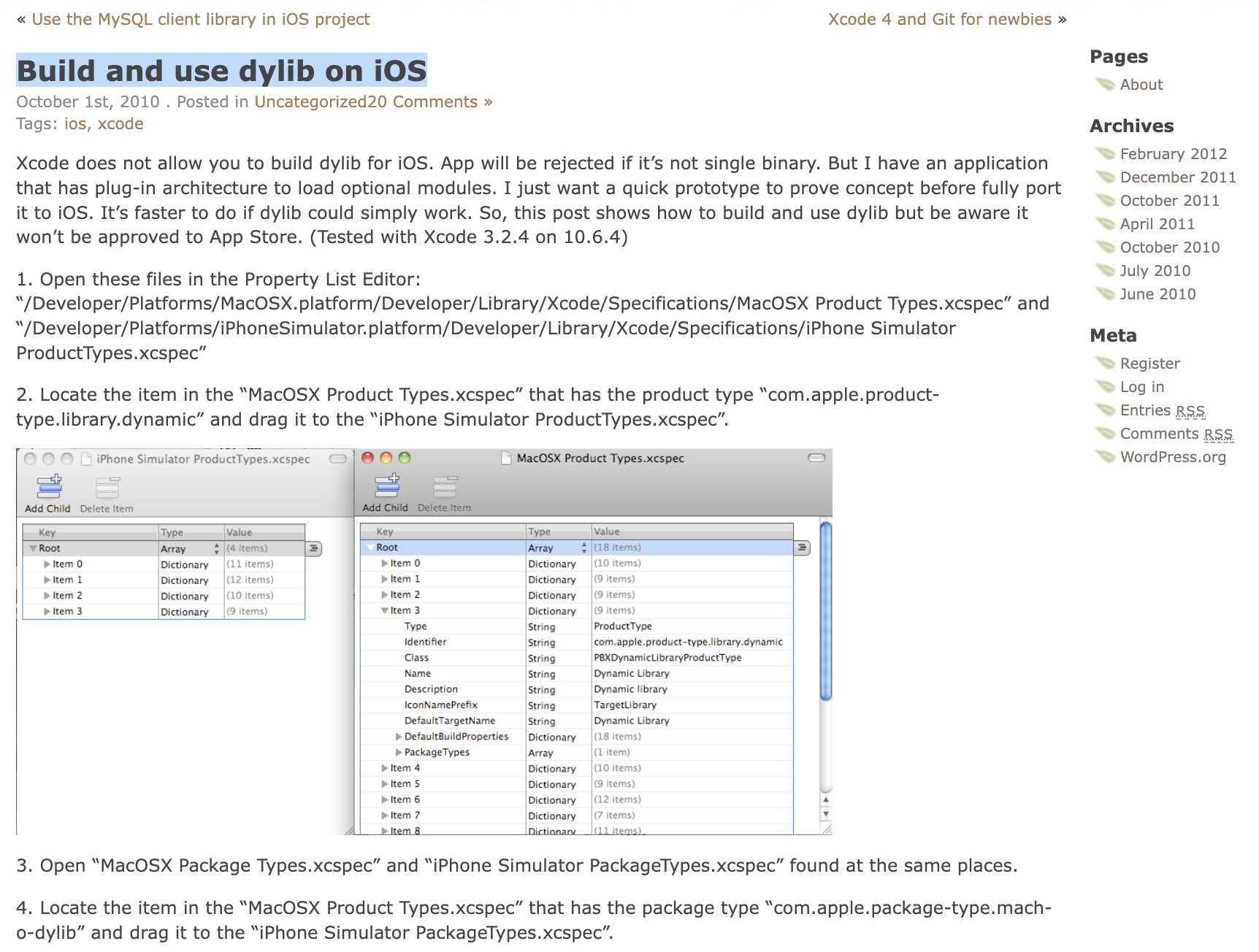The width and height of the screenshot is (1259, 952).
Task: Click MacOSX window vertical scrollbar thumb
Action: pos(826,611)
